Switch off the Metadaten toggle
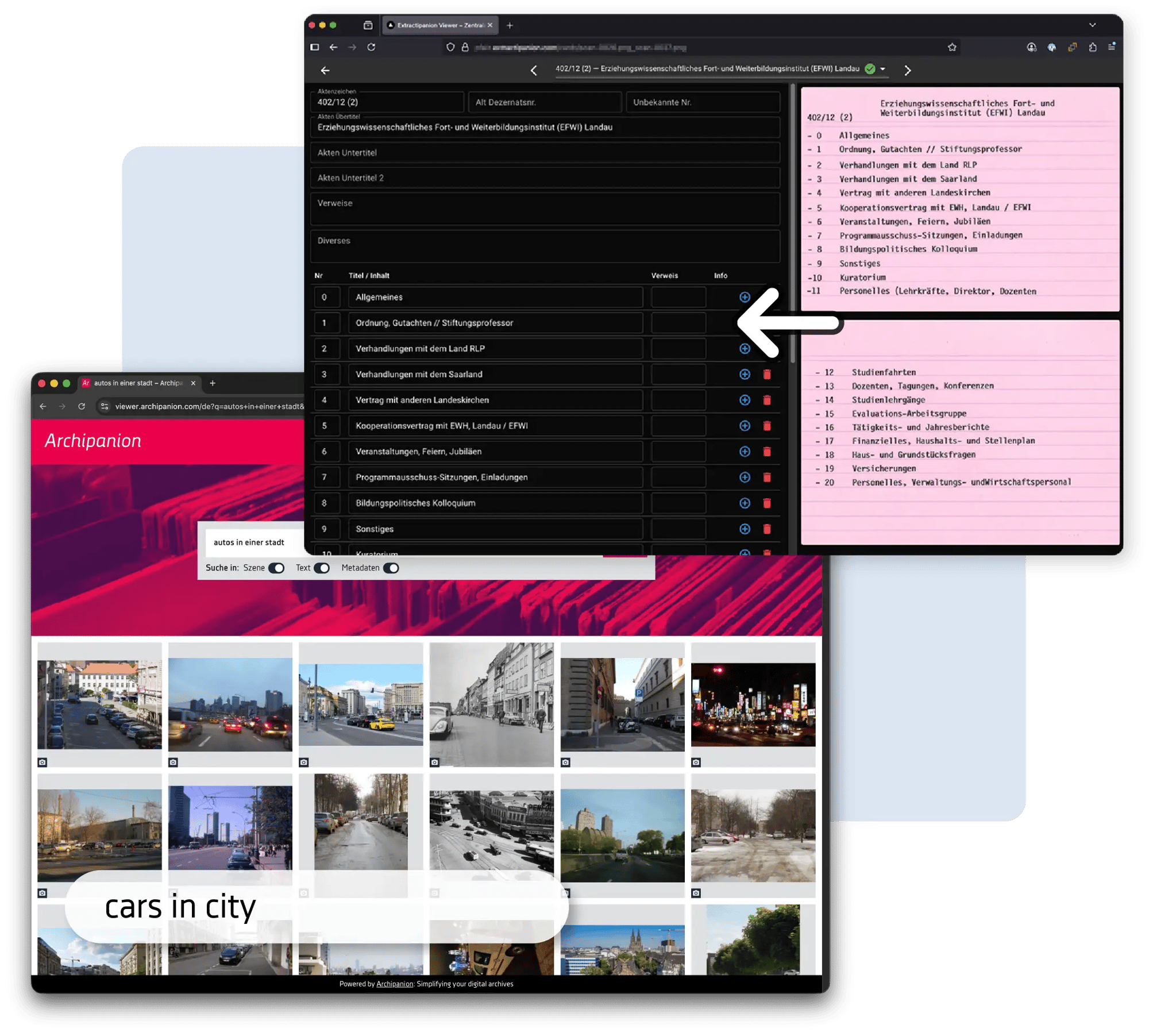This screenshot has width=1149, height=1036. pyautogui.click(x=391, y=568)
